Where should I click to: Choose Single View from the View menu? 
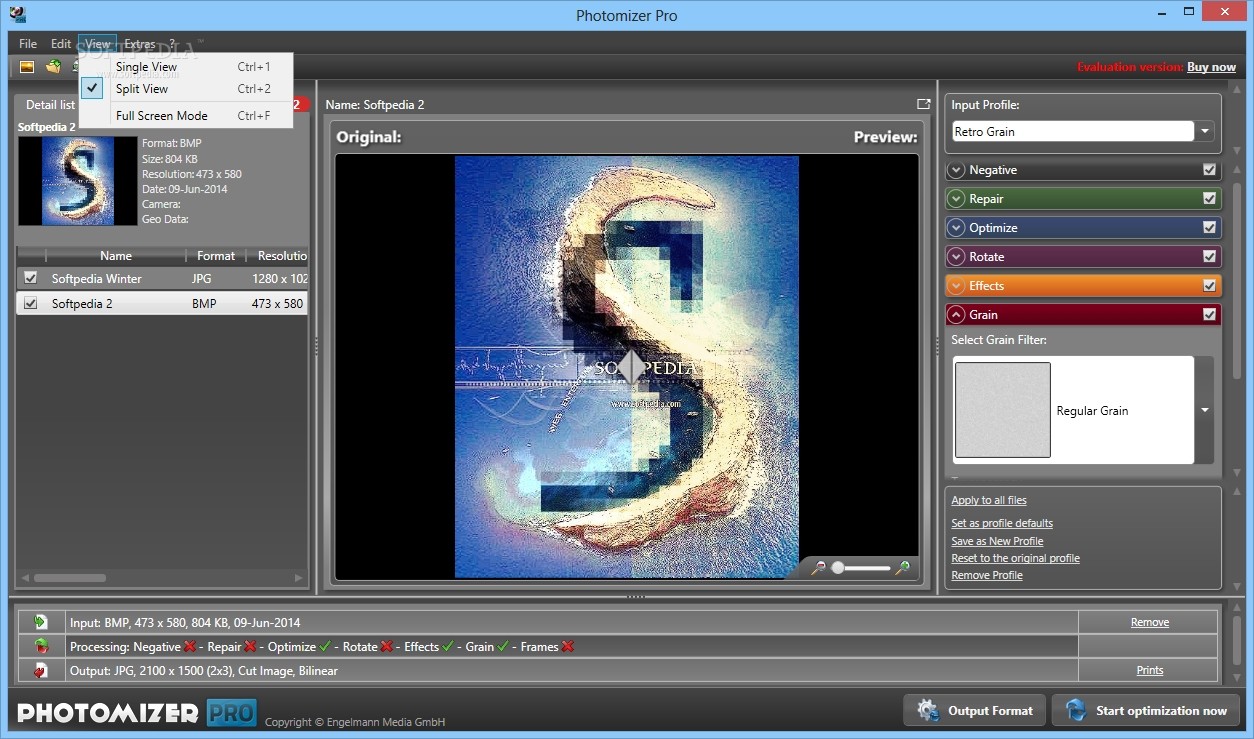pyautogui.click(x=186, y=67)
